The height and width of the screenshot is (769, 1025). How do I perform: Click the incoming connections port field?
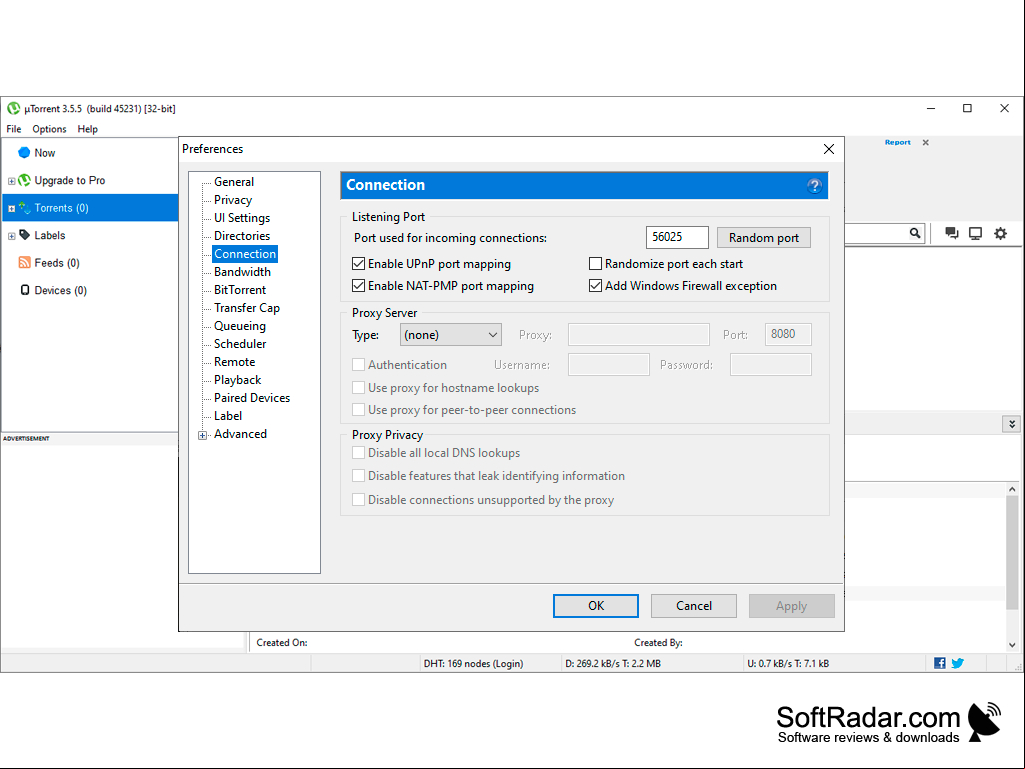[677, 237]
